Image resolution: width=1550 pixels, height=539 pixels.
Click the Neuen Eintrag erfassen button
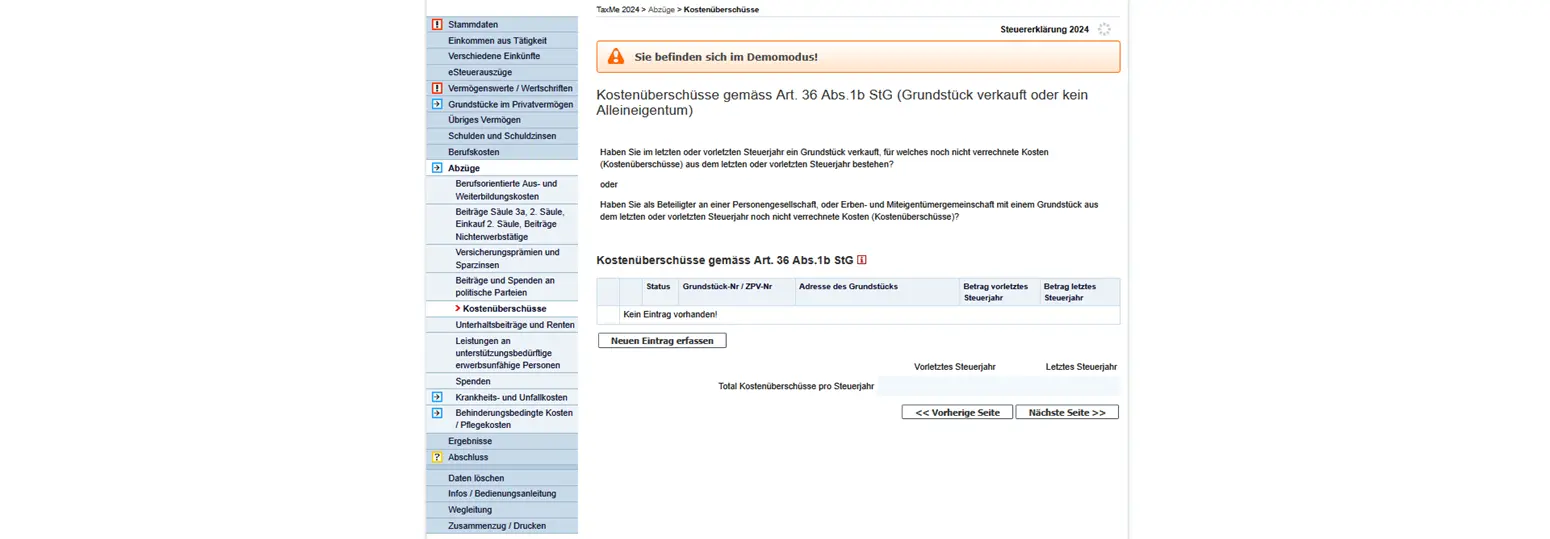point(662,341)
